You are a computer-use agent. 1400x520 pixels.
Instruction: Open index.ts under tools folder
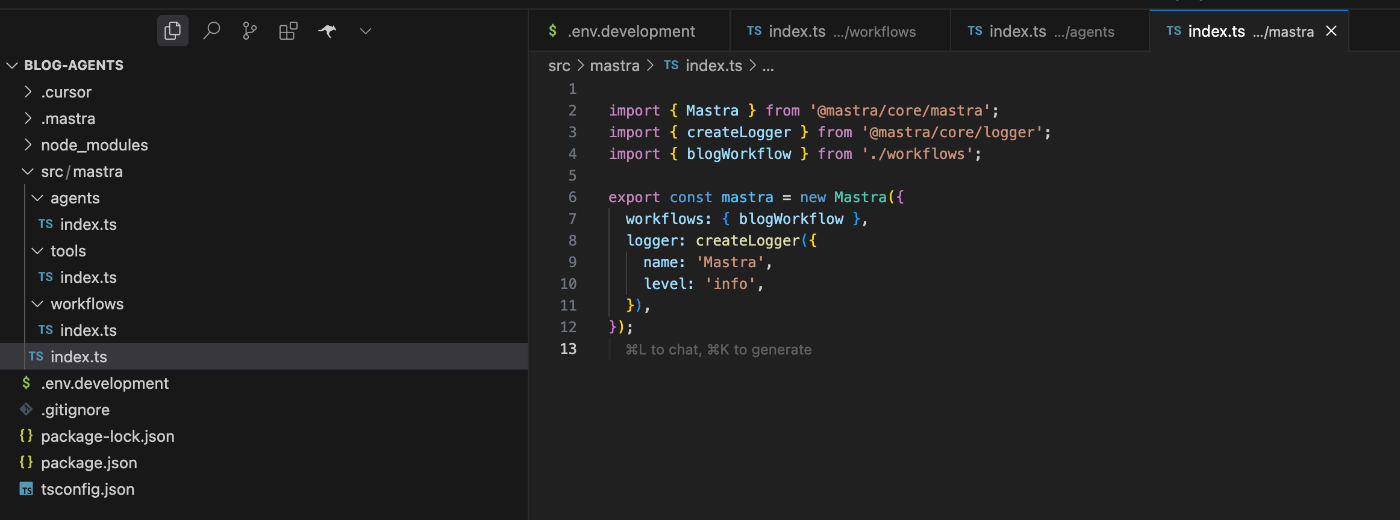tap(264, 277)
